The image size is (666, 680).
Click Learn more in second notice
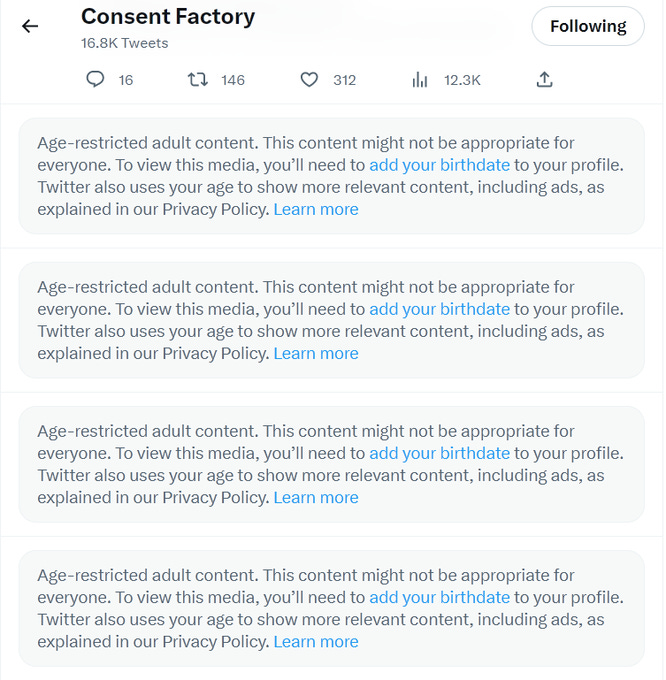pyautogui.click(x=316, y=353)
